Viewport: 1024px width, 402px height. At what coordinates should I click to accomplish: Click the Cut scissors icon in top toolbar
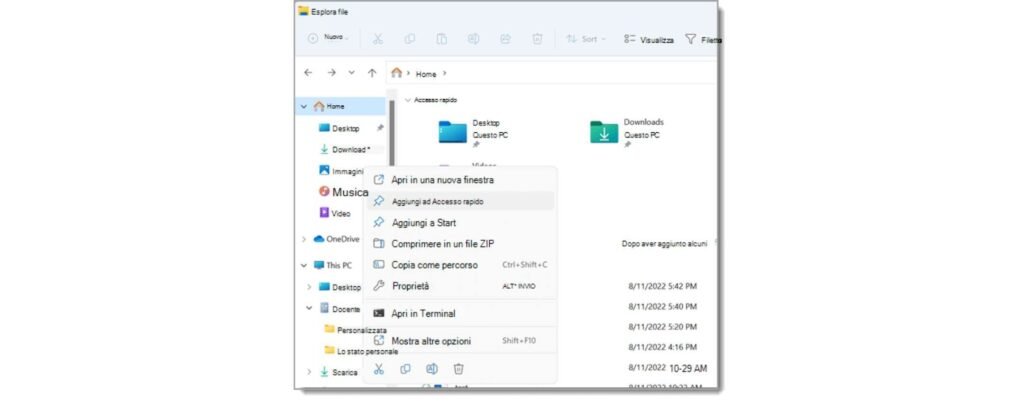point(377,39)
